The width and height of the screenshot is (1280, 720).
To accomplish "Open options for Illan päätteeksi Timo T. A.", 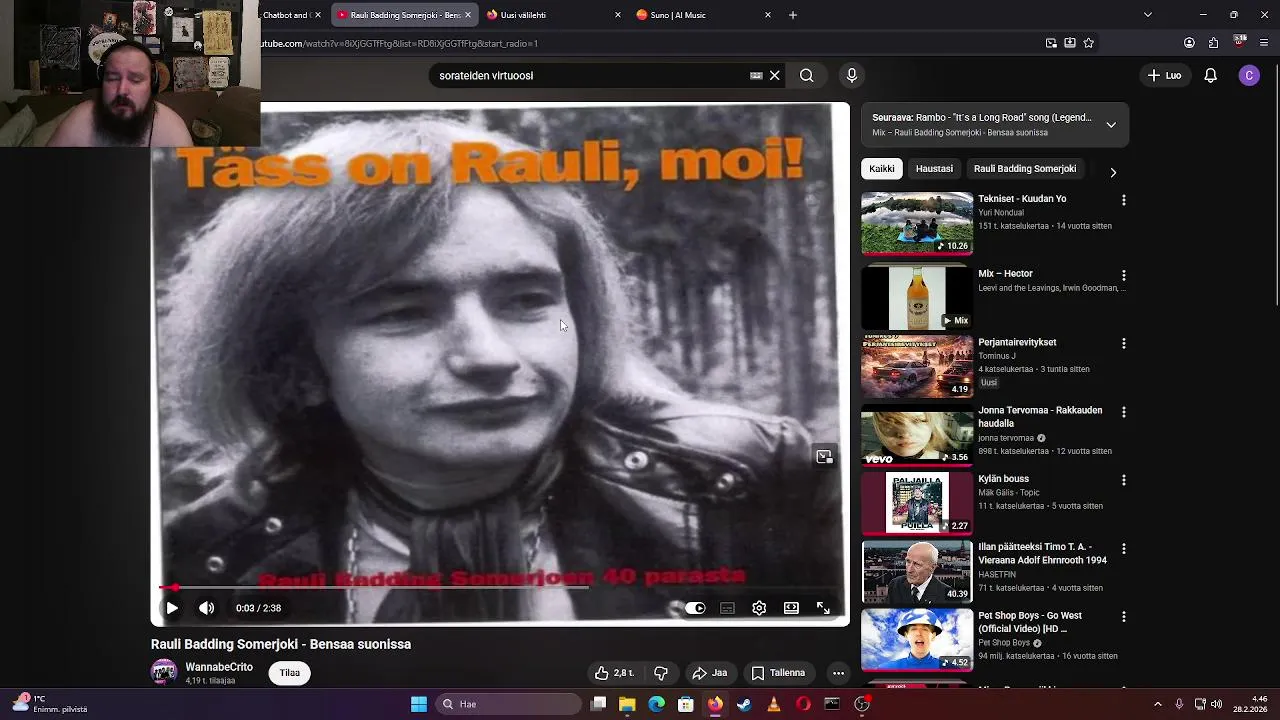I will click(x=1123, y=549).
